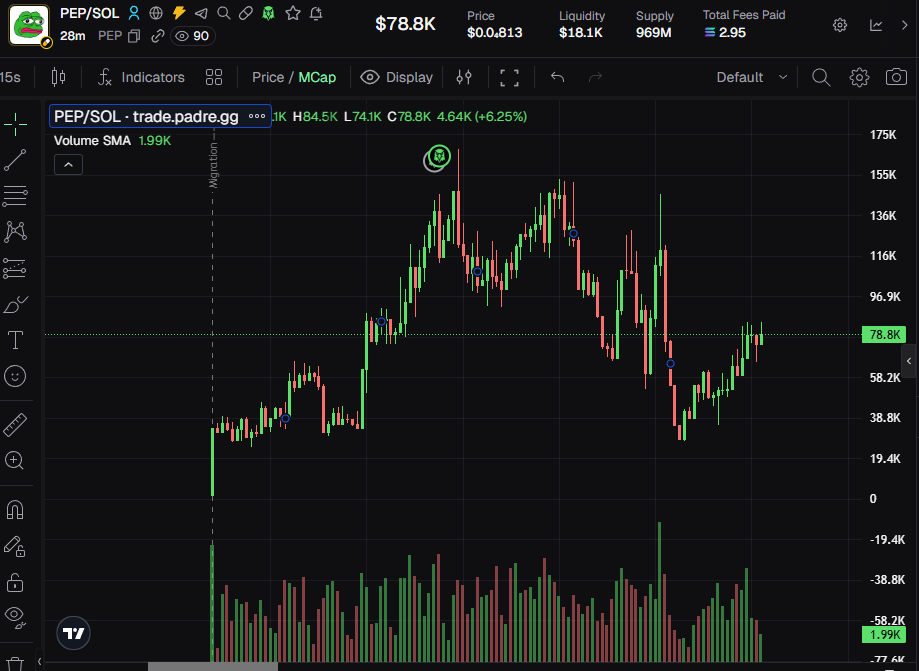Collapse the drawing toolbar bottom chevron
Viewport: 919px width, 671px height.
[x=39, y=662]
